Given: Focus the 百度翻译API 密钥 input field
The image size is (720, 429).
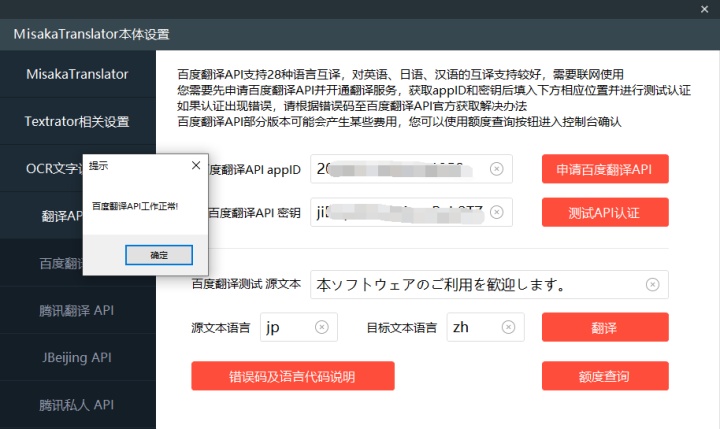Looking at the screenshot, I should 411,212.
